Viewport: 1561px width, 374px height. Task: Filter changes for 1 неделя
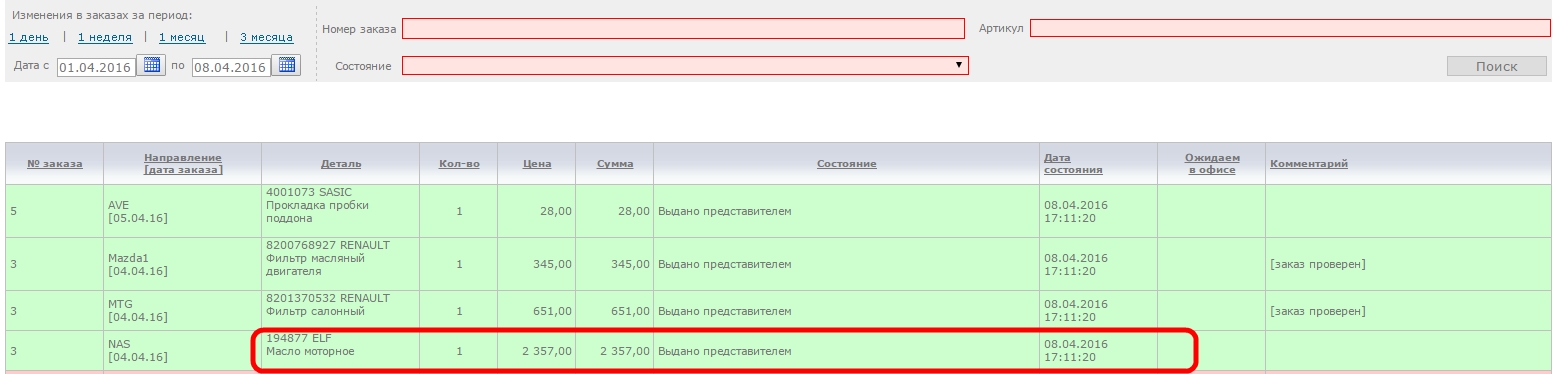105,37
